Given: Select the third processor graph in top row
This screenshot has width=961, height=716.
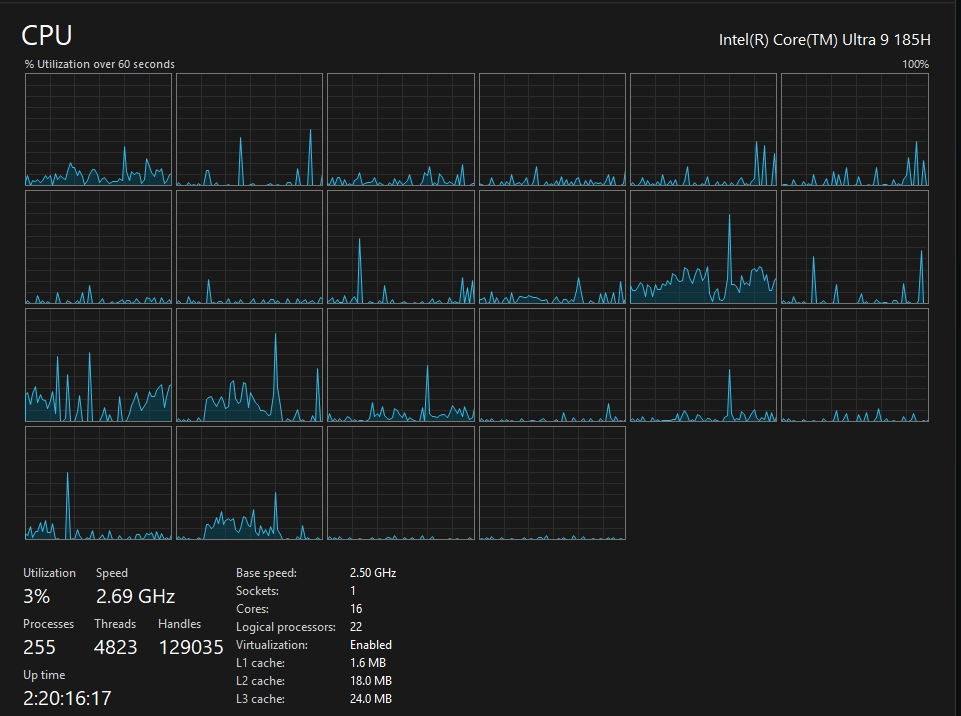Looking at the screenshot, I should [x=401, y=129].
